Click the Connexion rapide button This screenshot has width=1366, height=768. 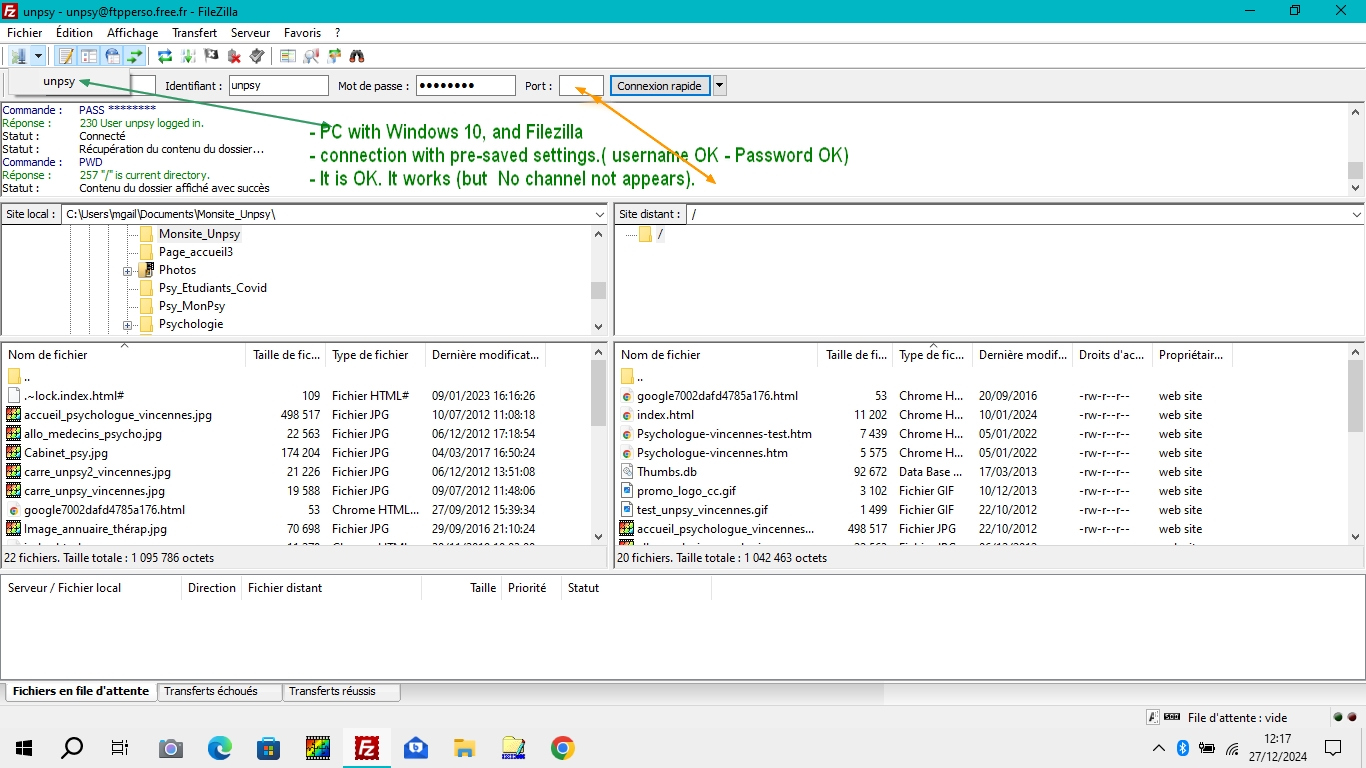659,85
